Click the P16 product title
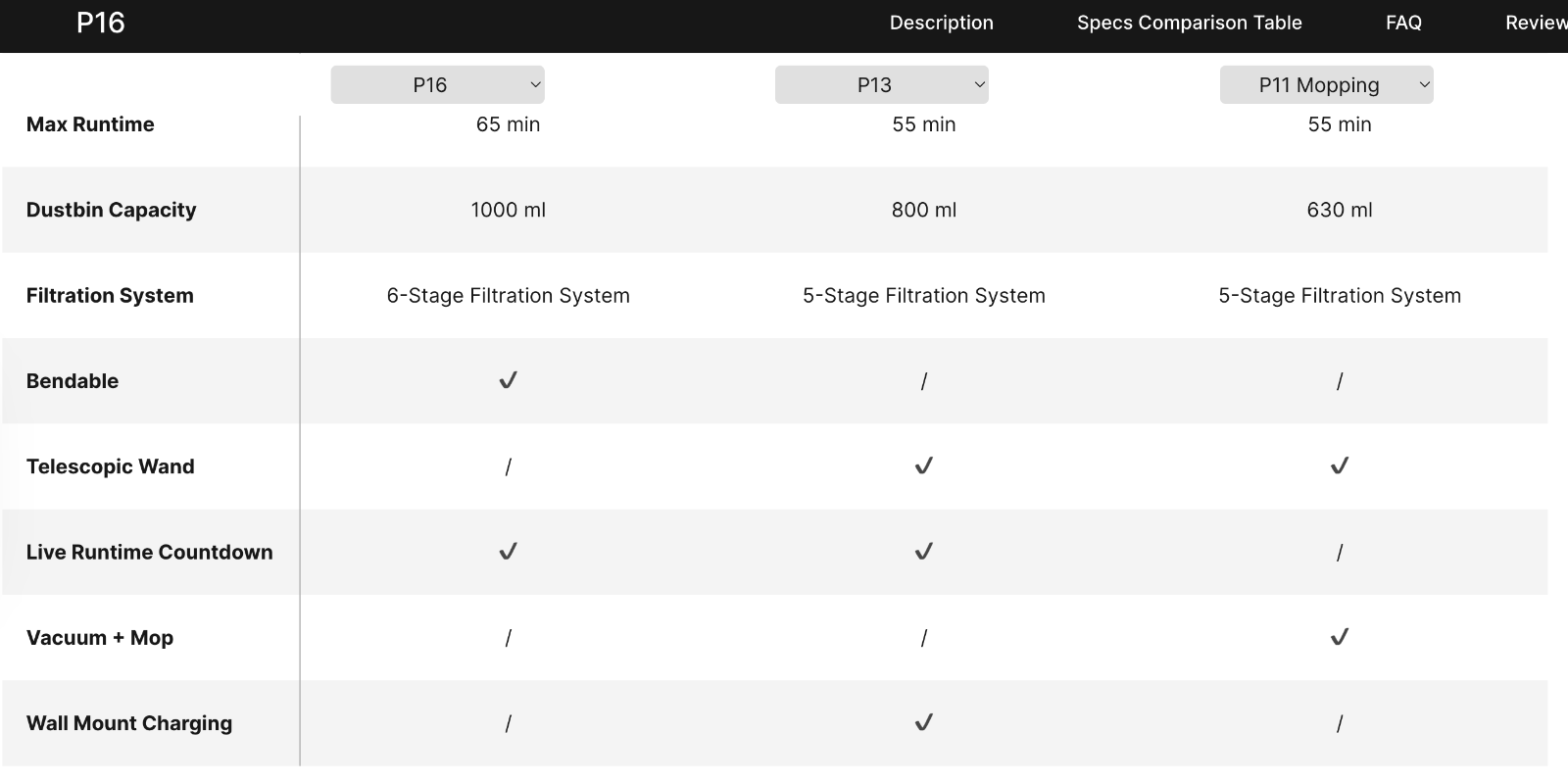The height and width of the screenshot is (782, 1568). [101, 23]
